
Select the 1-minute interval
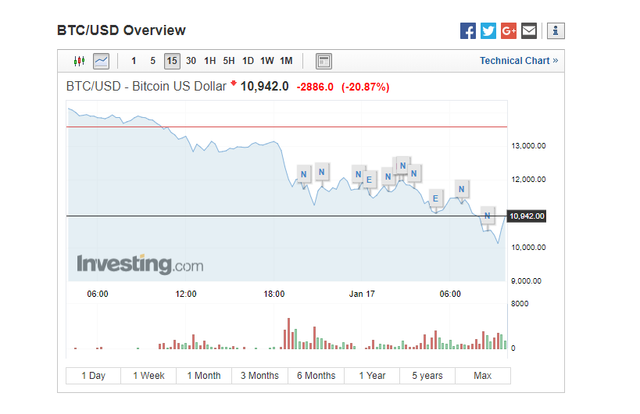[x=133, y=61]
